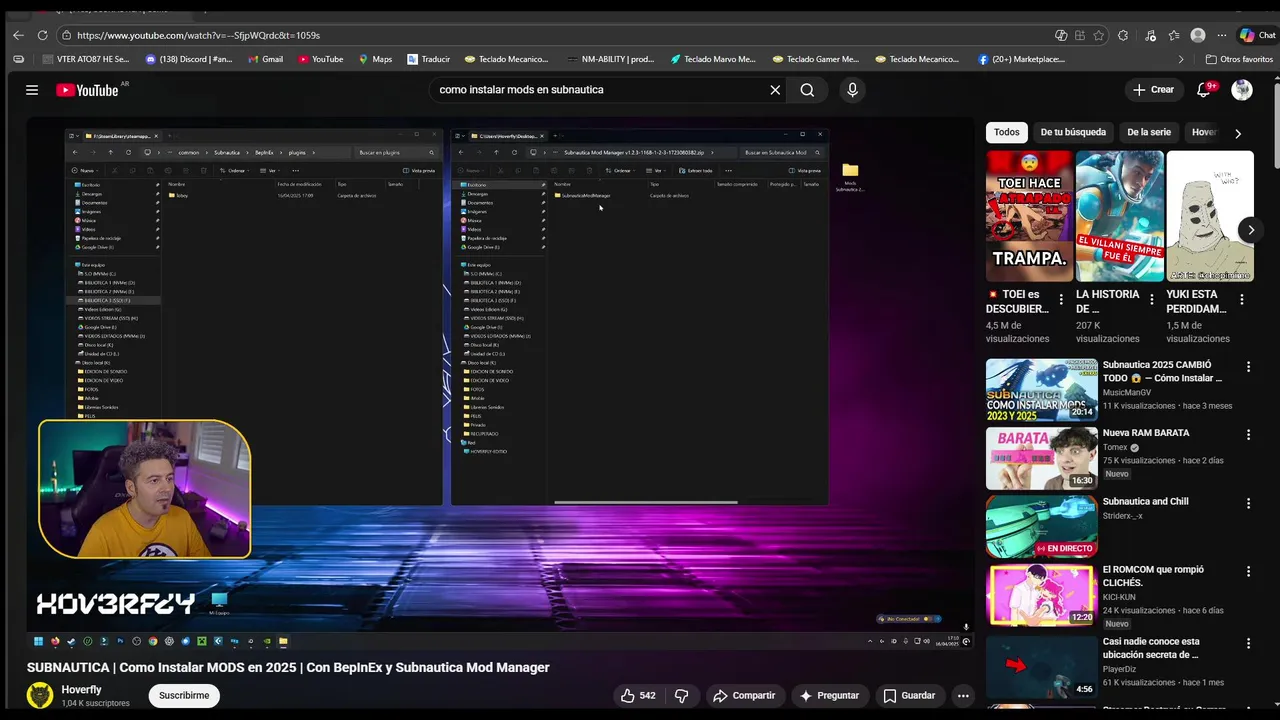The width and height of the screenshot is (1280, 720).
Task: Open the ROMCOM video thumbnail
Action: [1041, 594]
